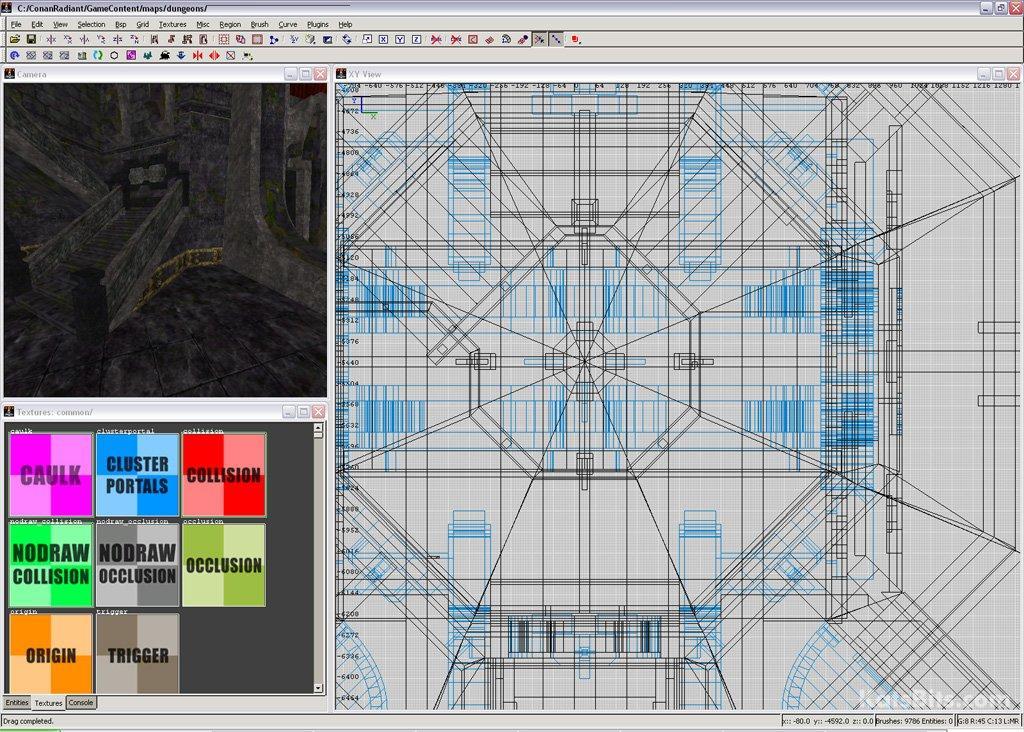Switch to the Console tab
Screen dimensions: 1024x732
[81, 703]
